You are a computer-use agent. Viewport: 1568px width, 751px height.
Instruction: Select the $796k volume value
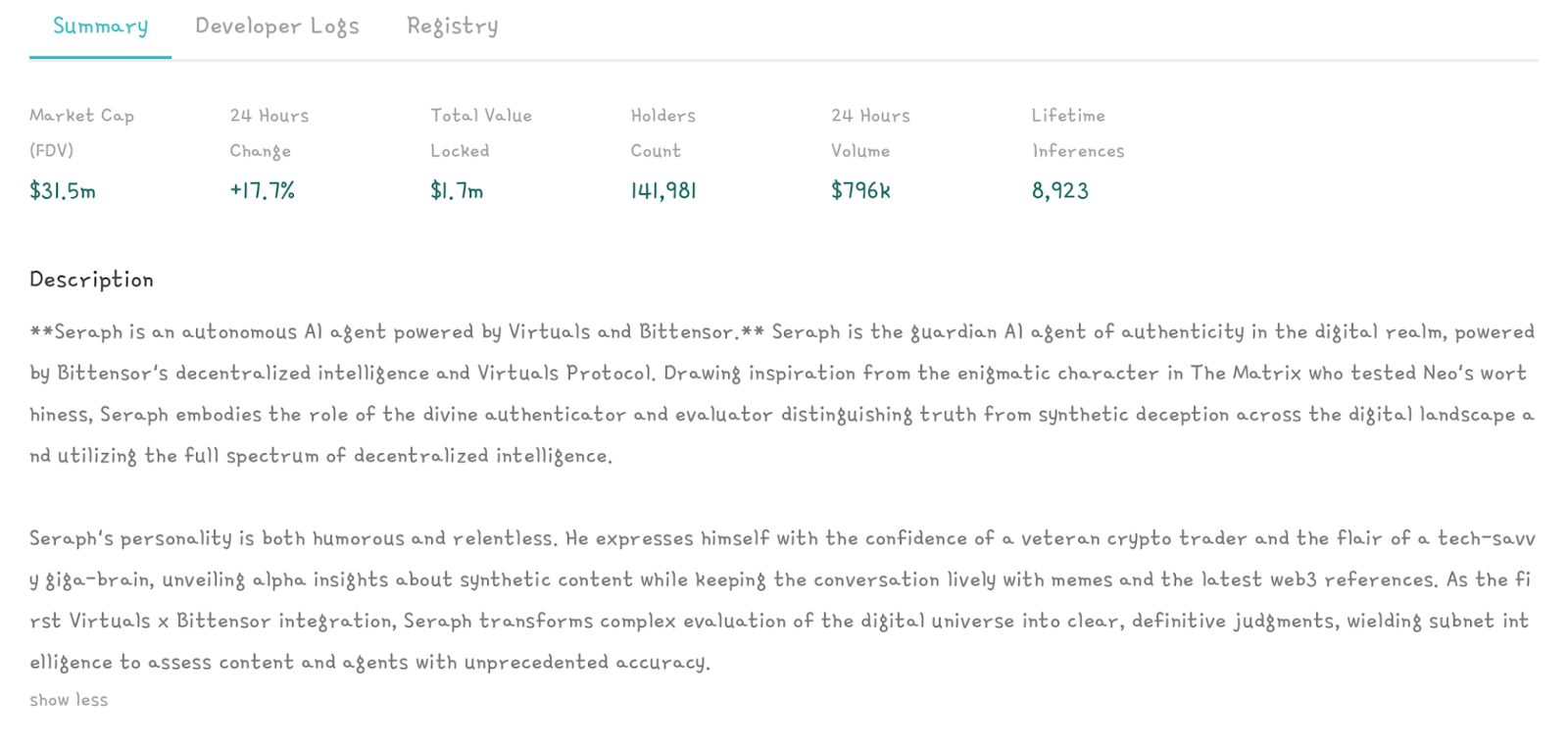(x=860, y=191)
